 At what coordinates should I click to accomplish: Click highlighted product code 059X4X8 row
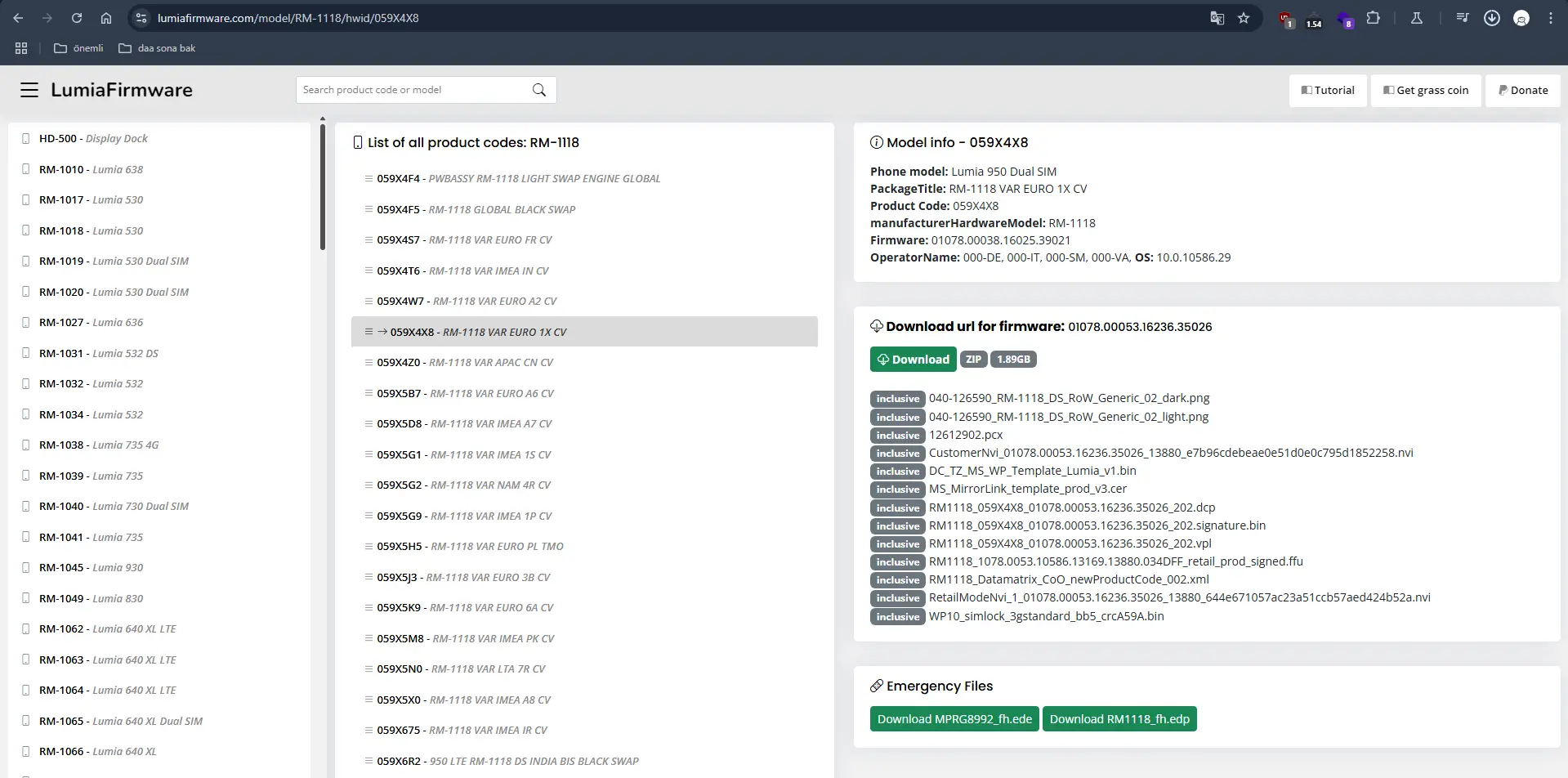coord(584,332)
